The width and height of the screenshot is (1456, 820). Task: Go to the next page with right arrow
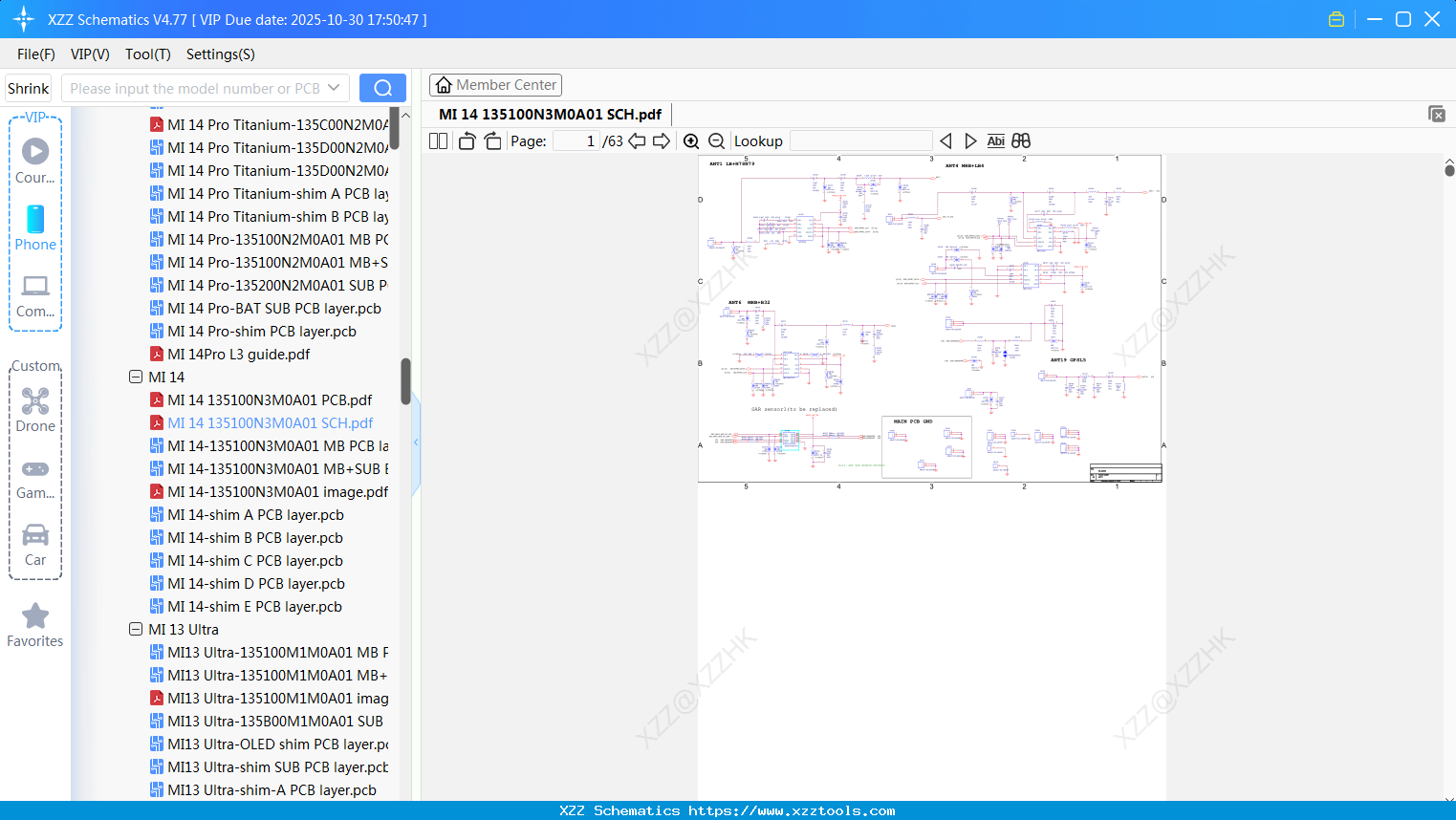tap(662, 141)
